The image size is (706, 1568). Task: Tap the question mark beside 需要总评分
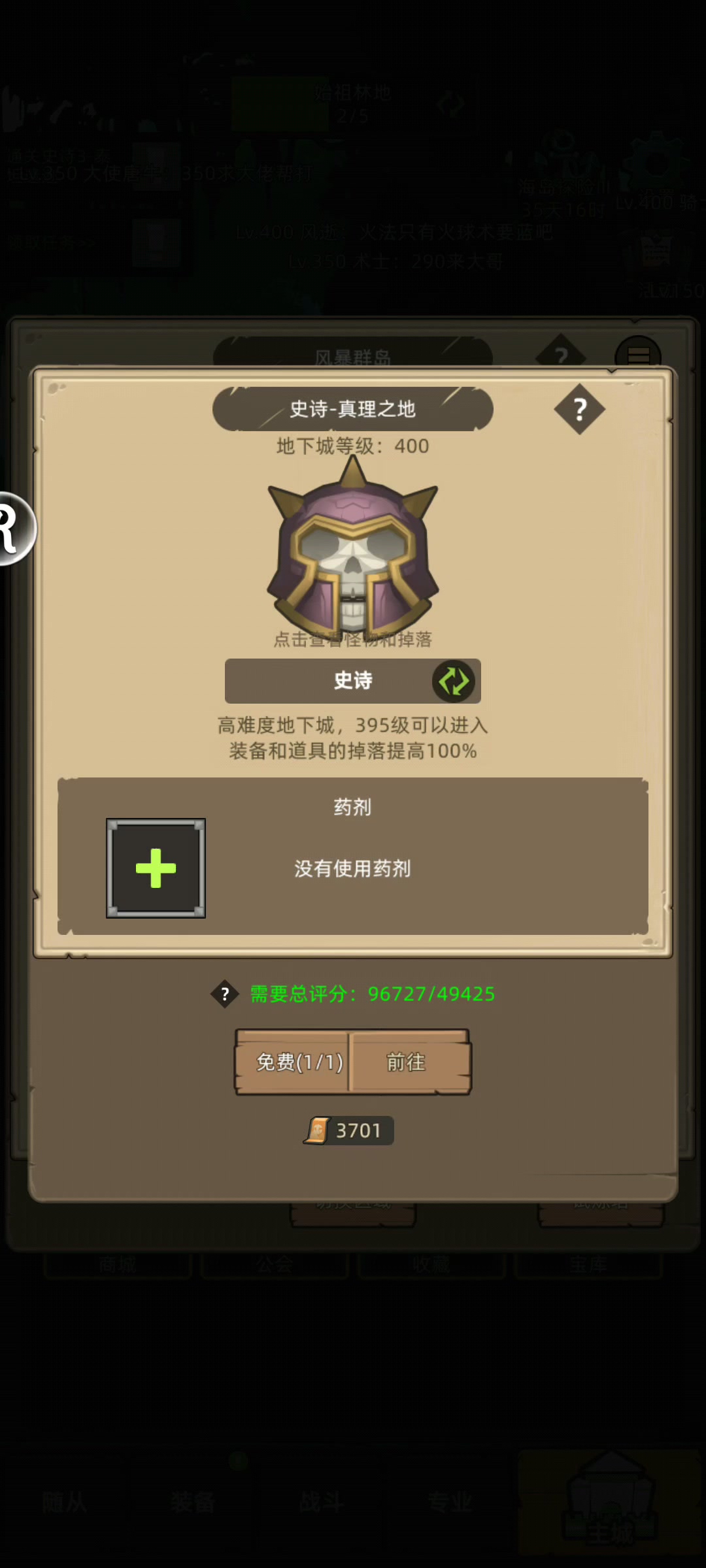pos(225,994)
